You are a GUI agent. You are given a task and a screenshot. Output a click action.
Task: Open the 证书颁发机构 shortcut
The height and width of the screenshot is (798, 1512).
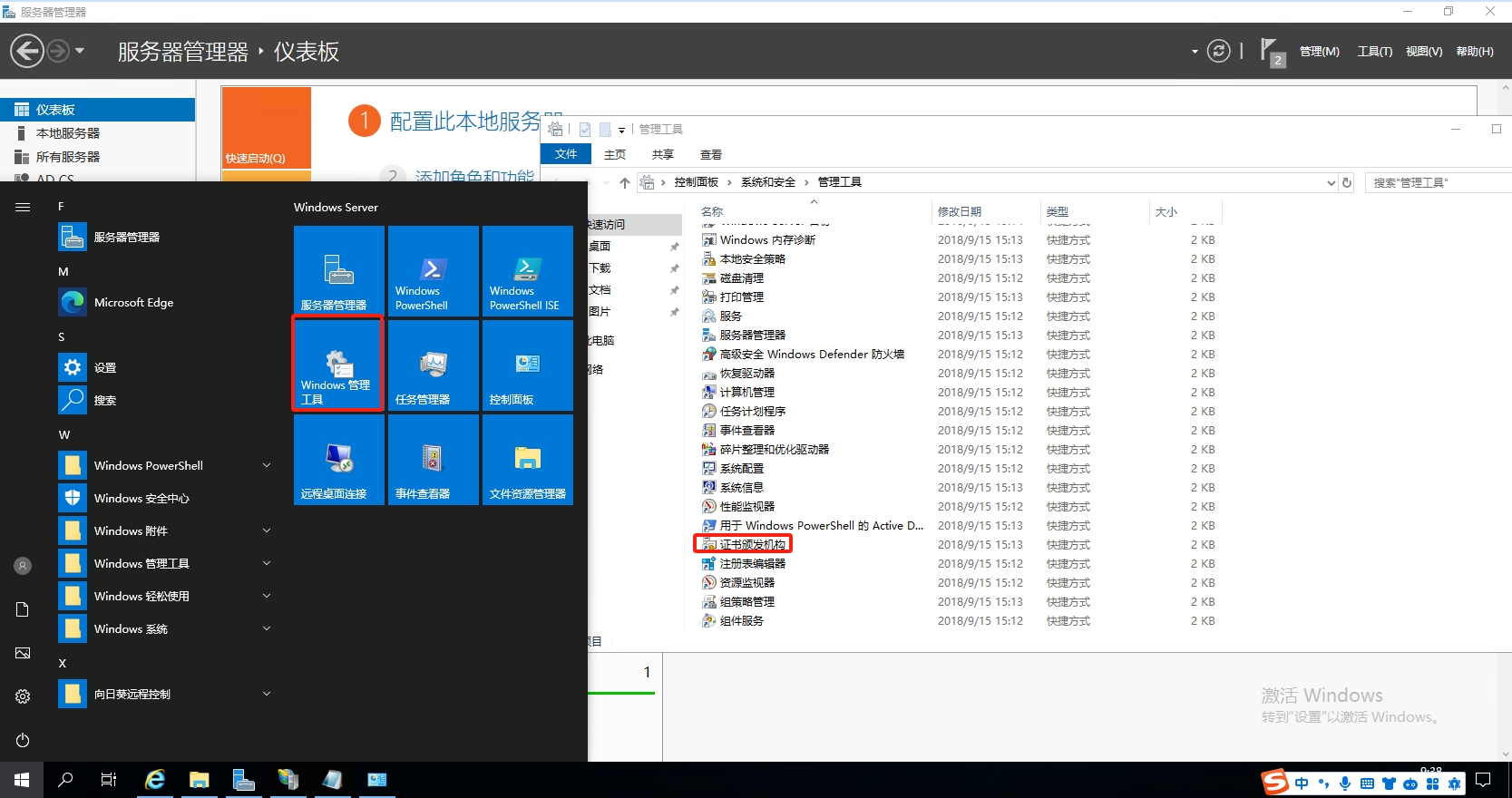752,544
